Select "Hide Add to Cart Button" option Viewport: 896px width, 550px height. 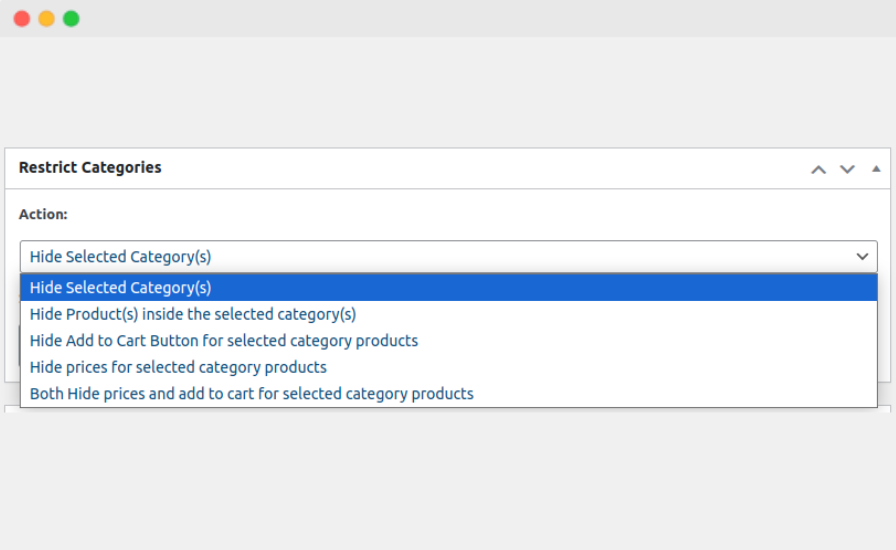click(x=223, y=341)
